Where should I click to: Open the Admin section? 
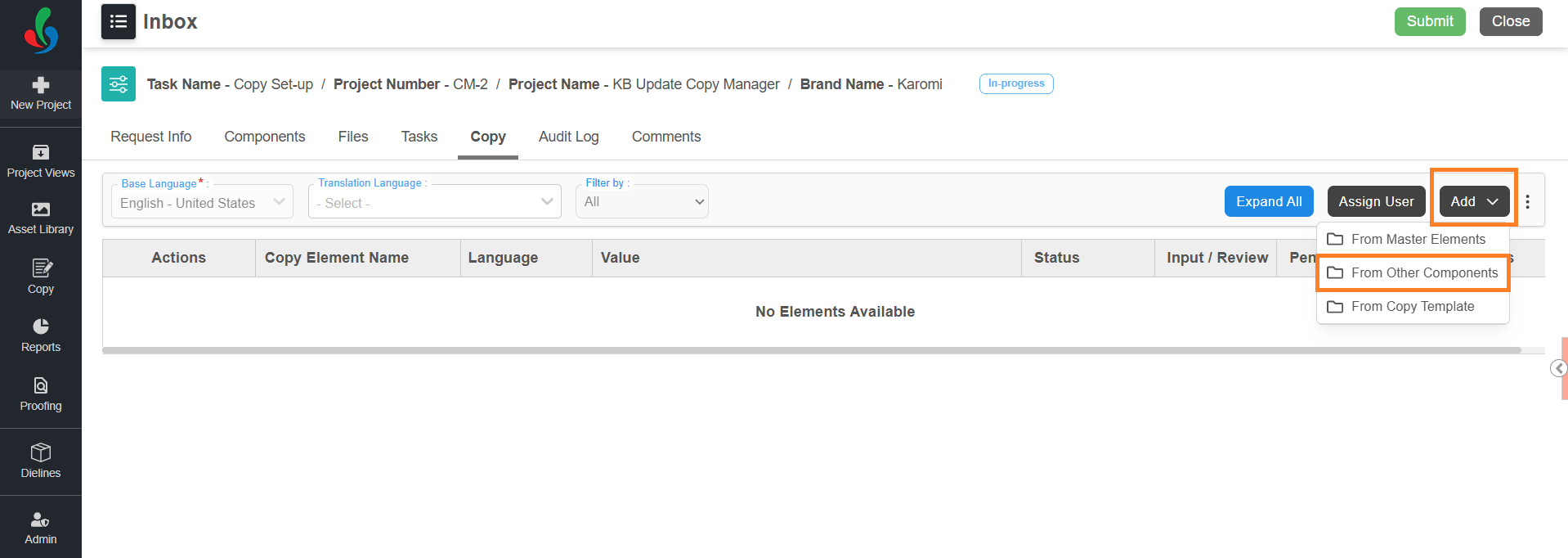(x=41, y=528)
